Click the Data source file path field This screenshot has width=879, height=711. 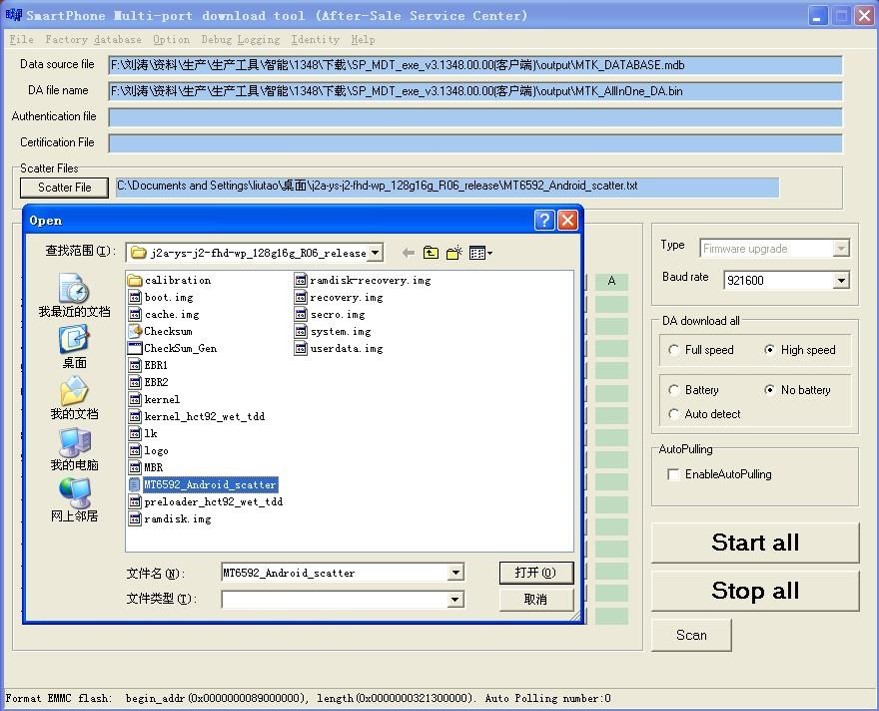point(475,65)
